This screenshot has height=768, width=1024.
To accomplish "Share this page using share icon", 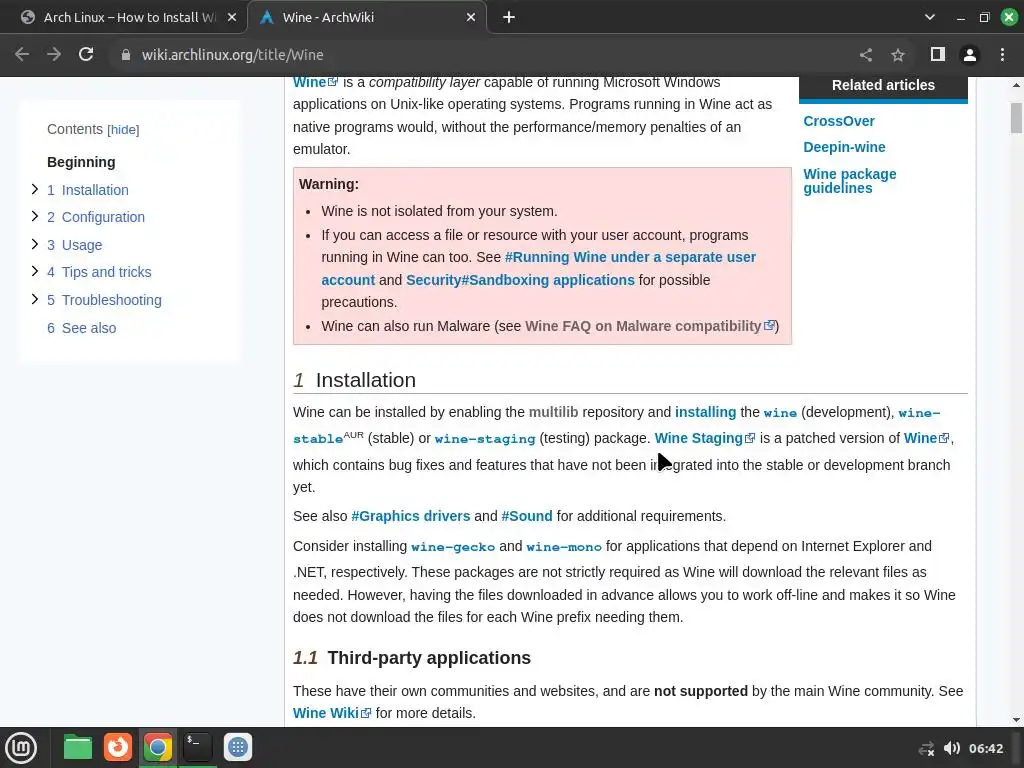I will pyautogui.click(x=866, y=56).
